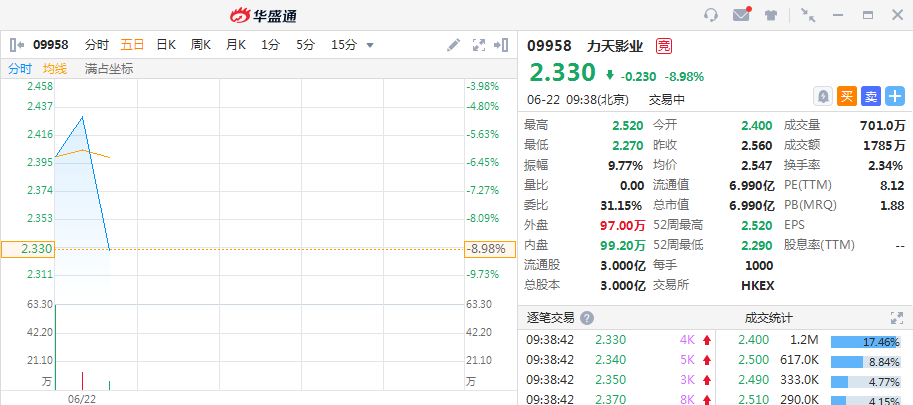Click the 今开 value 2.400
The image size is (913, 405).
(756, 126)
